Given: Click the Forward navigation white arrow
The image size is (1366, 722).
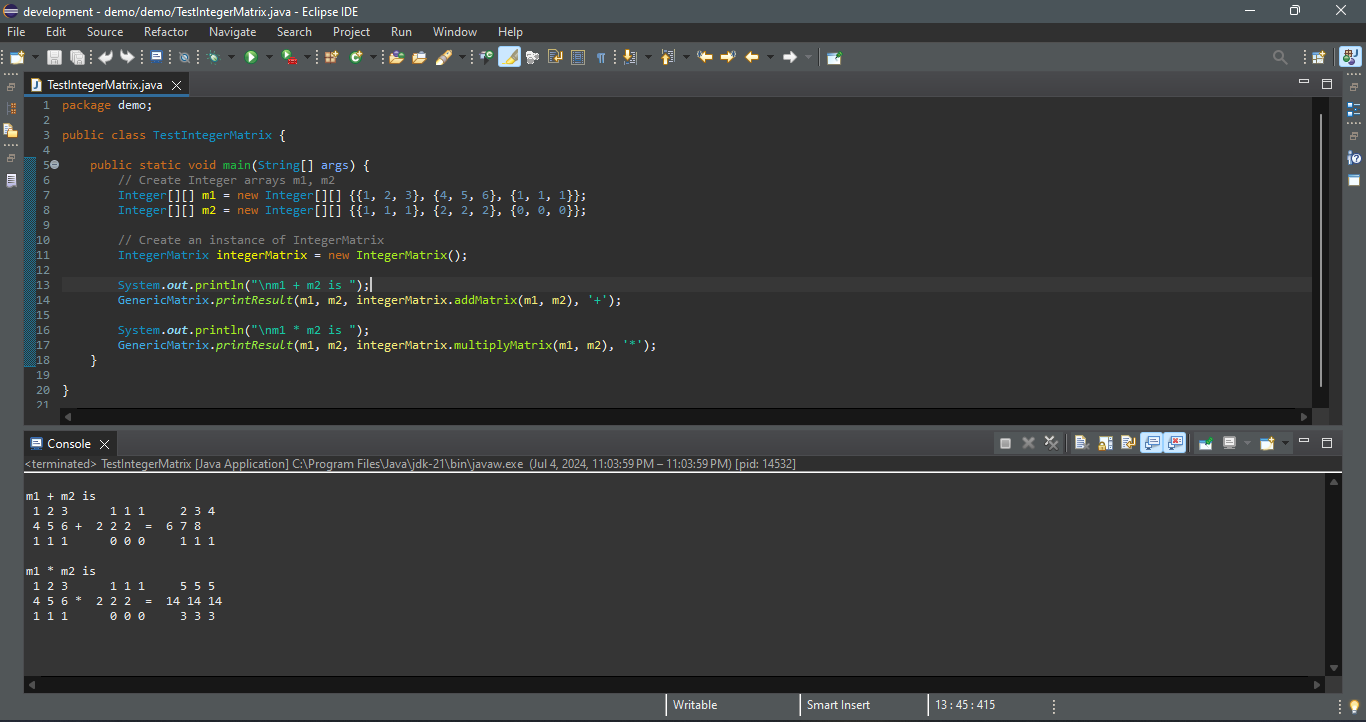Looking at the screenshot, I should pyautogui.click(x=790, y=57).
